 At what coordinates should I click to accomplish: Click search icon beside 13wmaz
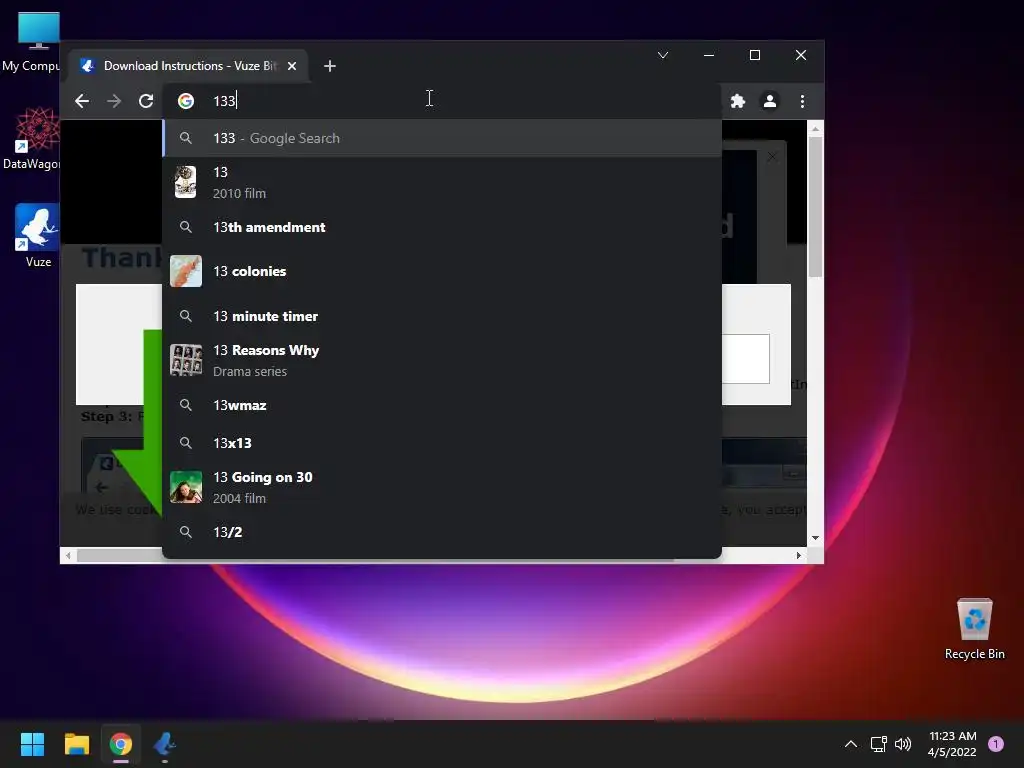(186, 405)
